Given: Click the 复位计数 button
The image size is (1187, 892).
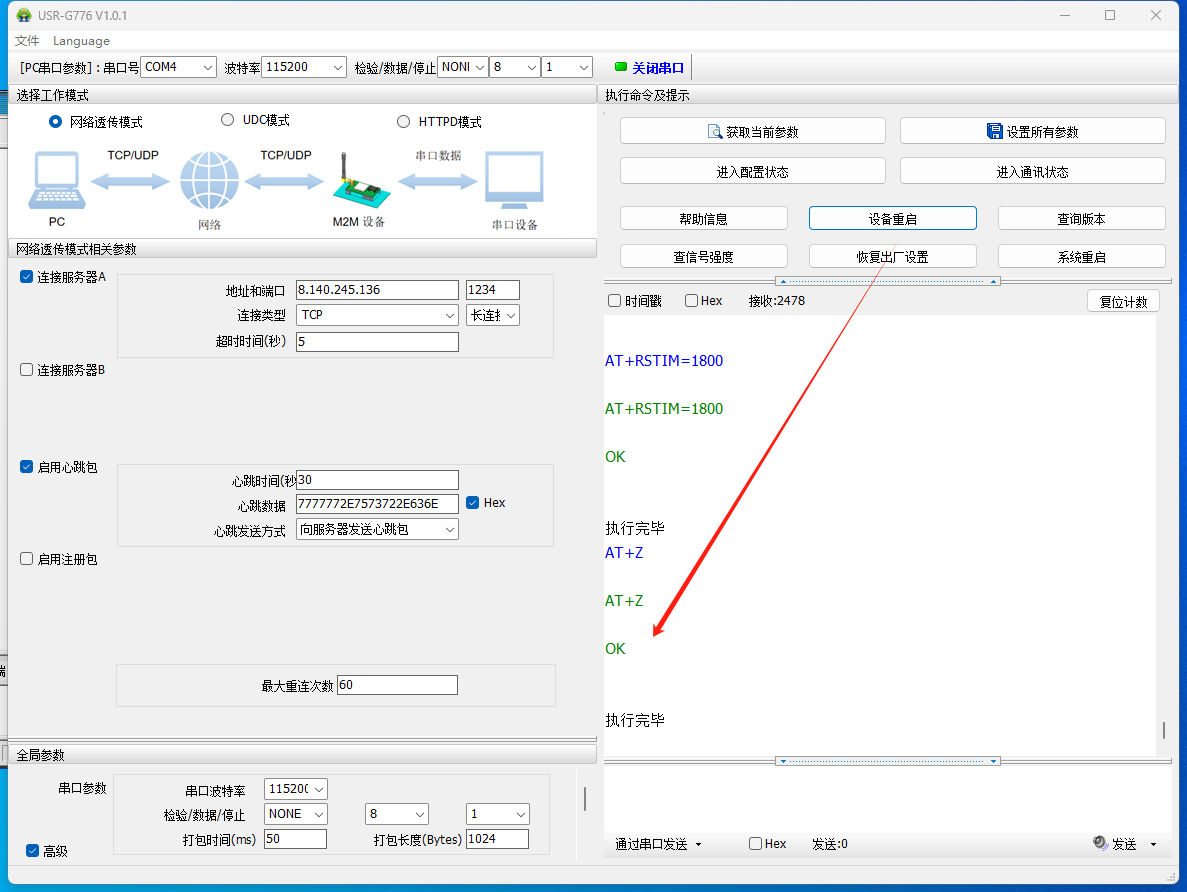Looking at the screenshot, I should click(1123, 302).
